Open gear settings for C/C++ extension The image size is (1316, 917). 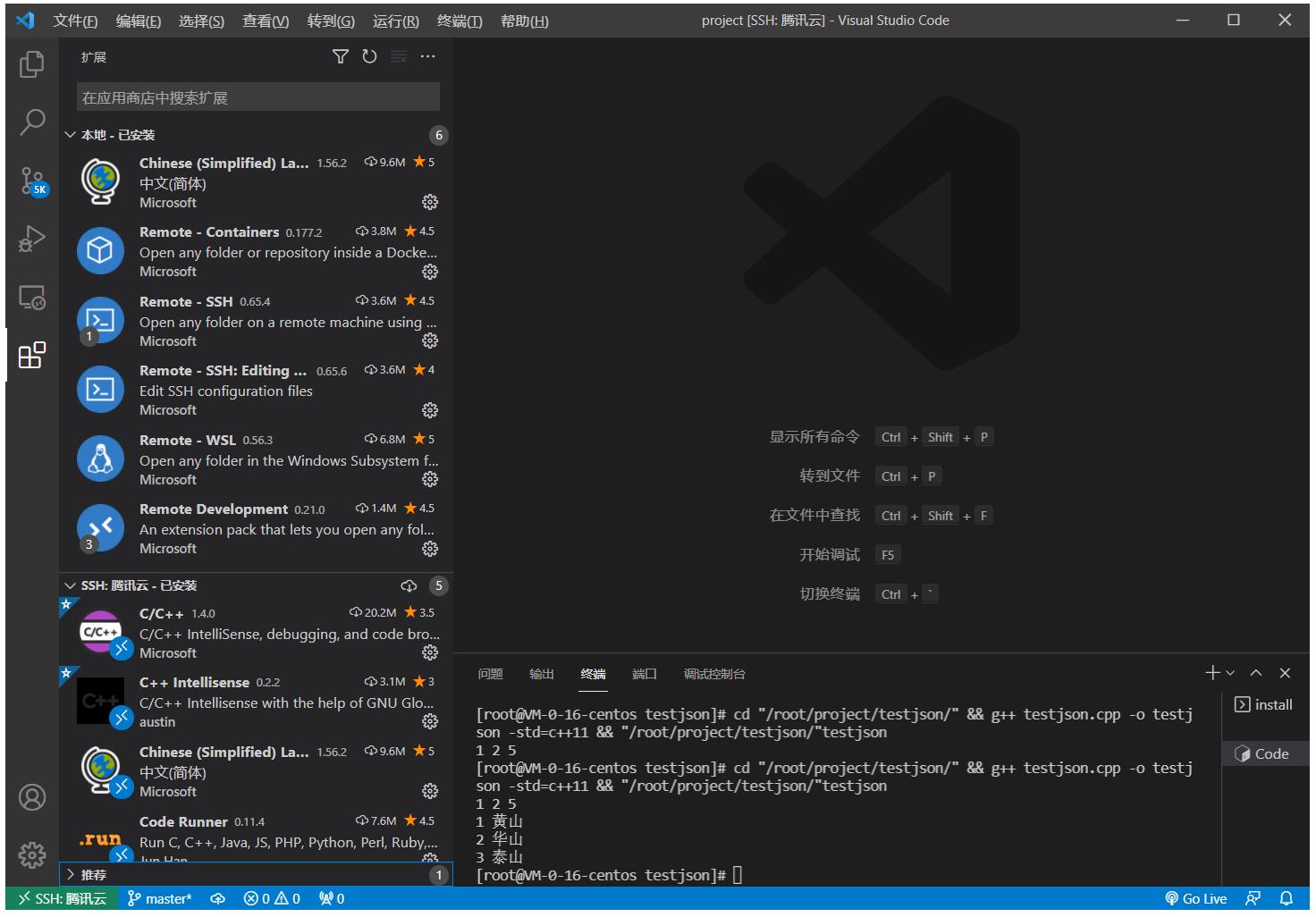(430, 652)
